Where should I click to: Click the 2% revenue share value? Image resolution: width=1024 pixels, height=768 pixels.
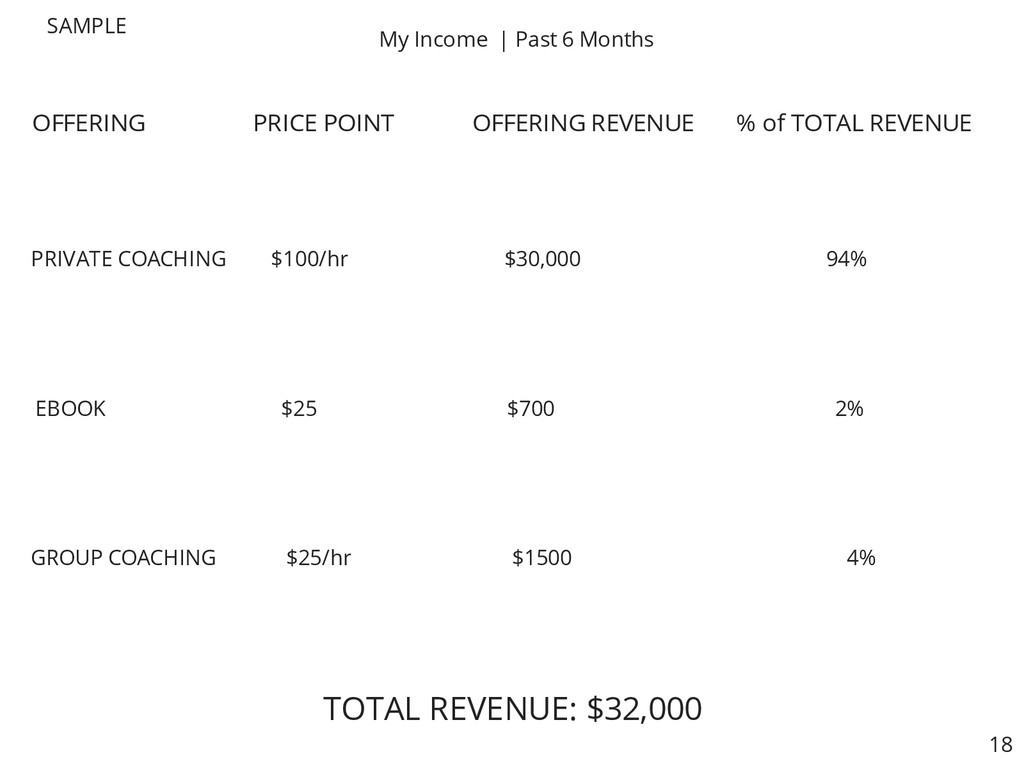(849, 409)
